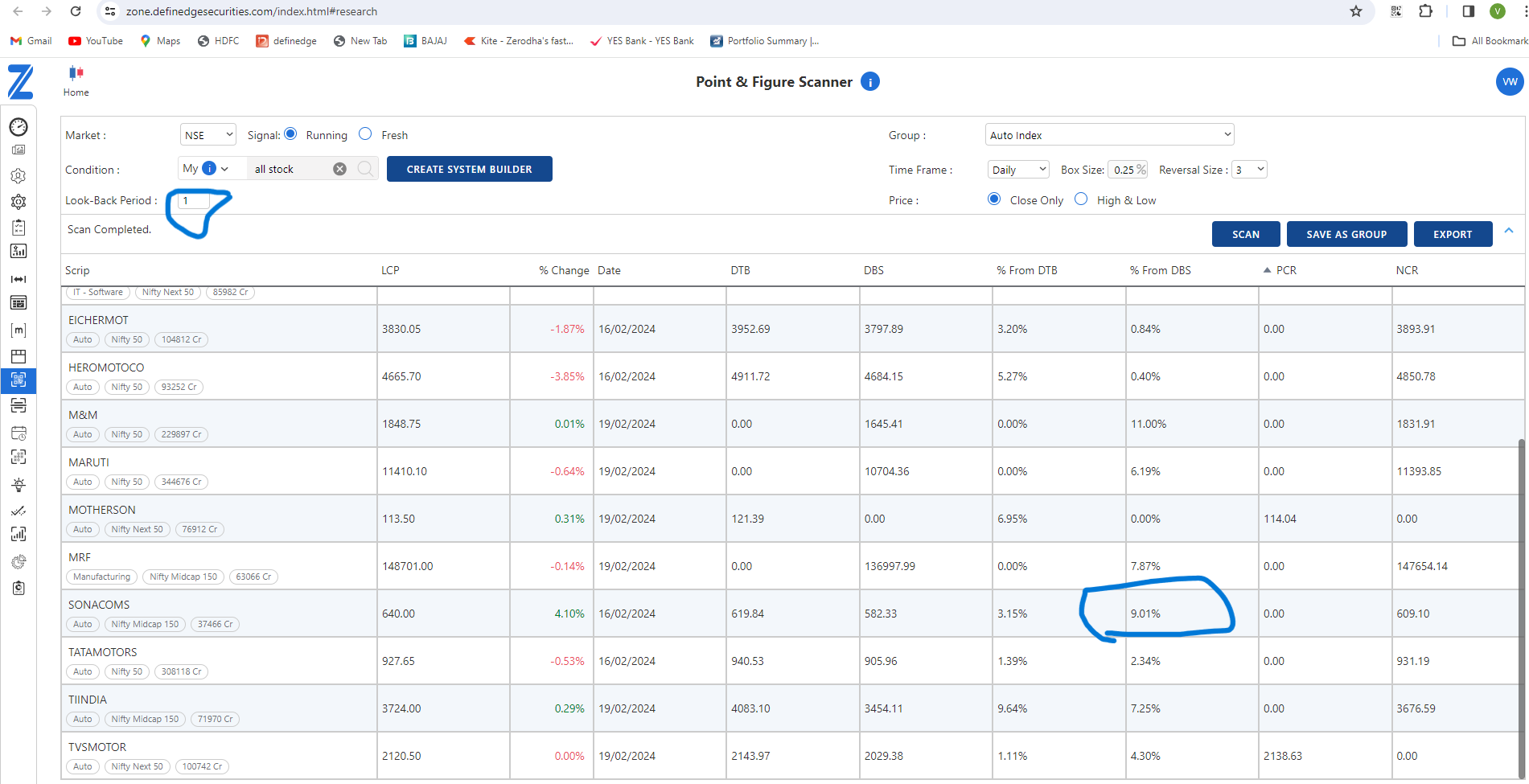This screenshot has width=1529, height=784.
Task: Click the CREATE SYSTEM BUILDER button
Action: (470, 169)
